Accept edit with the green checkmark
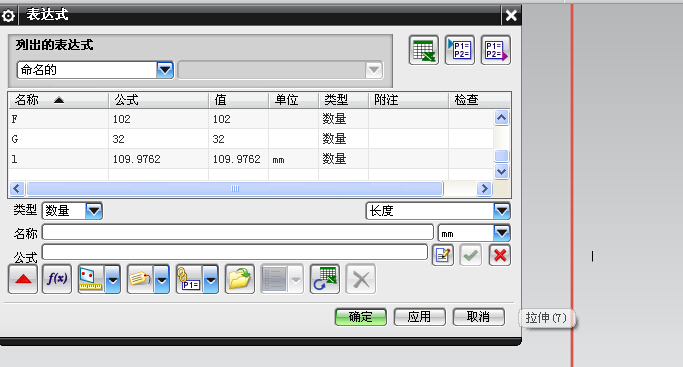 [471, 255]
